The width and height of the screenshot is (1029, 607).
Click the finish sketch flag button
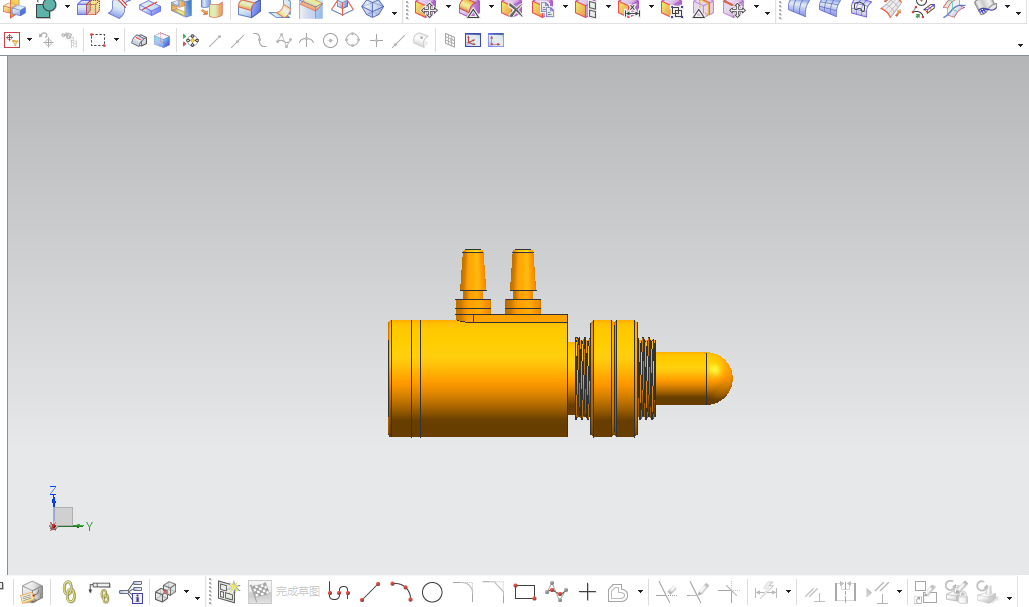(x=260, y=593)
